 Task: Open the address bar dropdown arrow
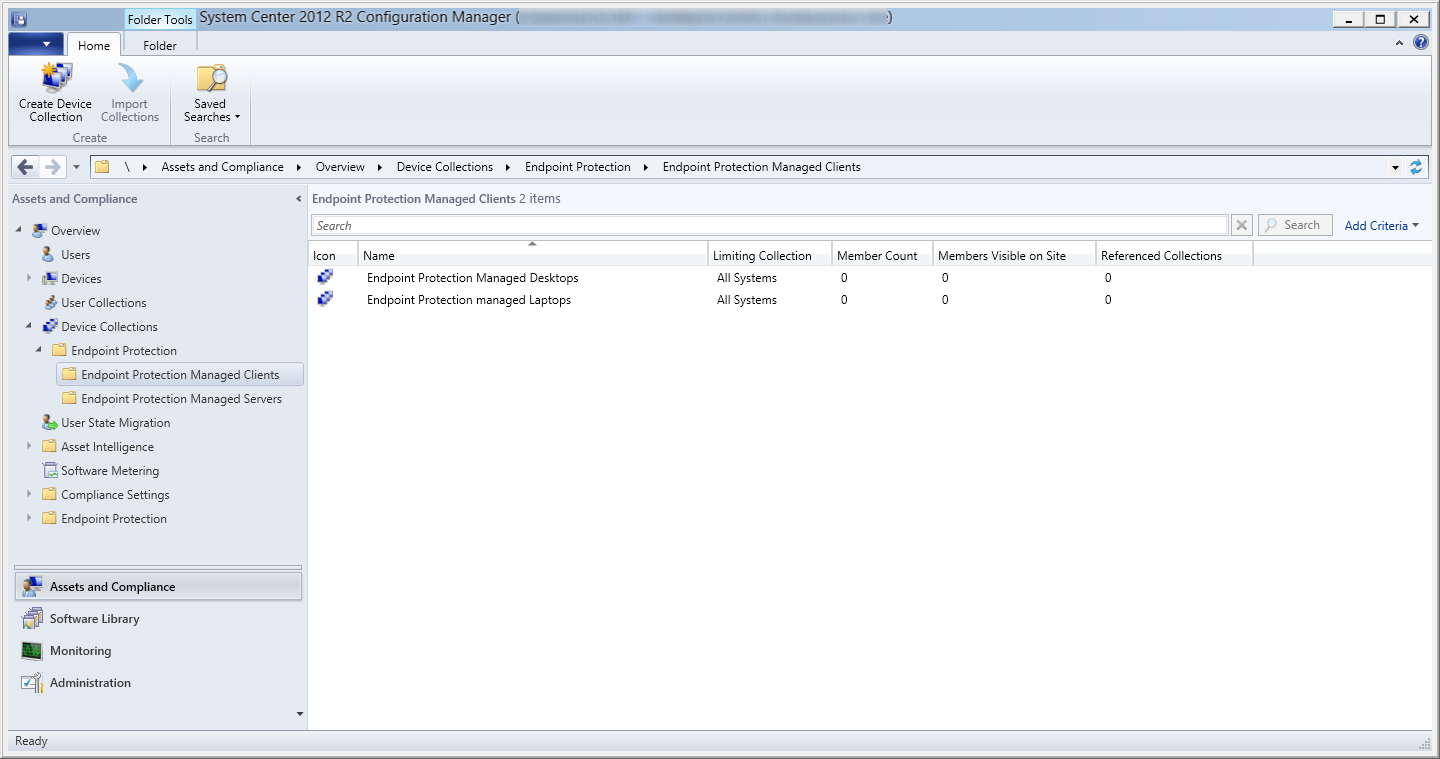click(1395, 167)
